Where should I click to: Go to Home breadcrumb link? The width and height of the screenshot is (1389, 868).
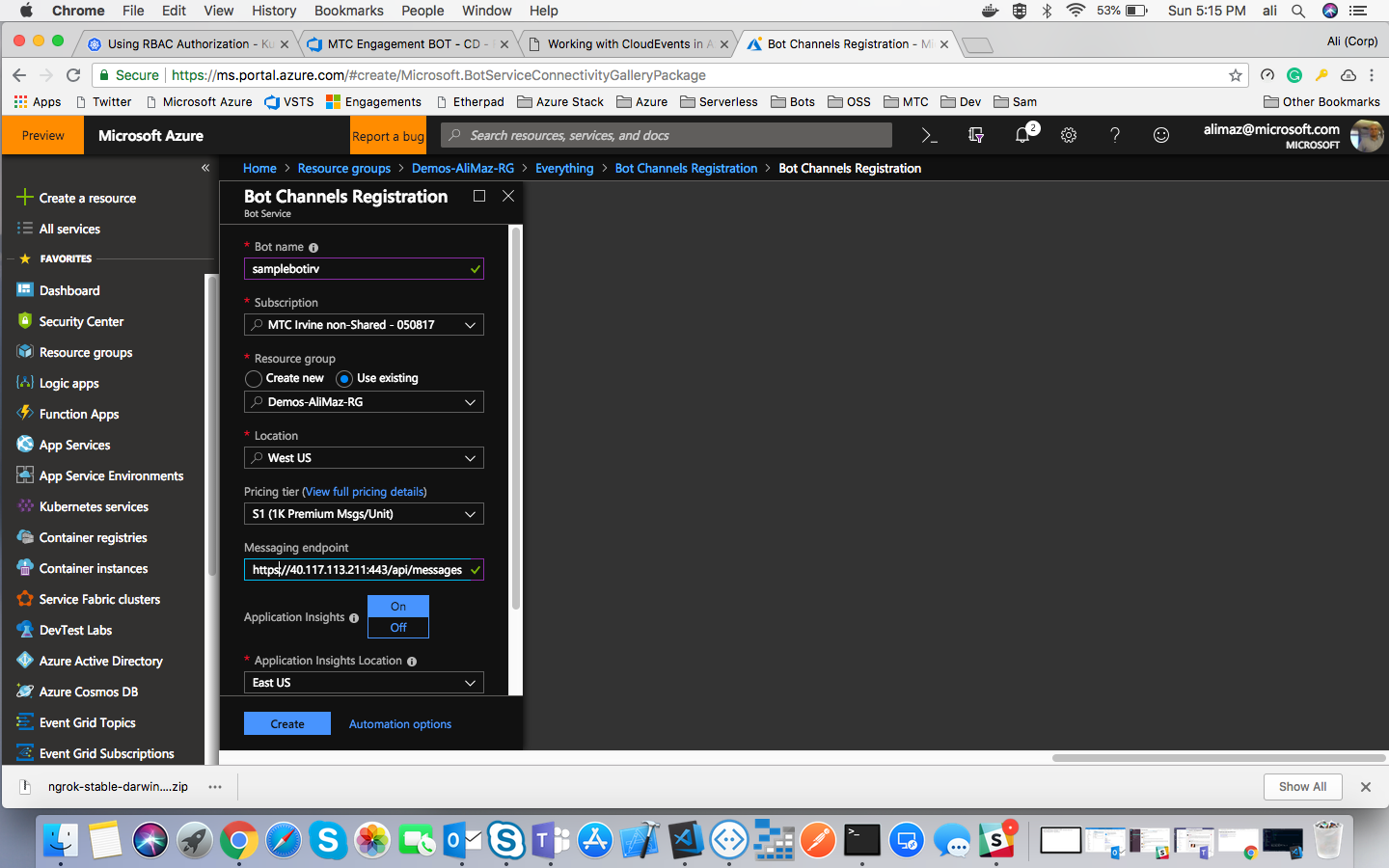[x=259, y=169]
